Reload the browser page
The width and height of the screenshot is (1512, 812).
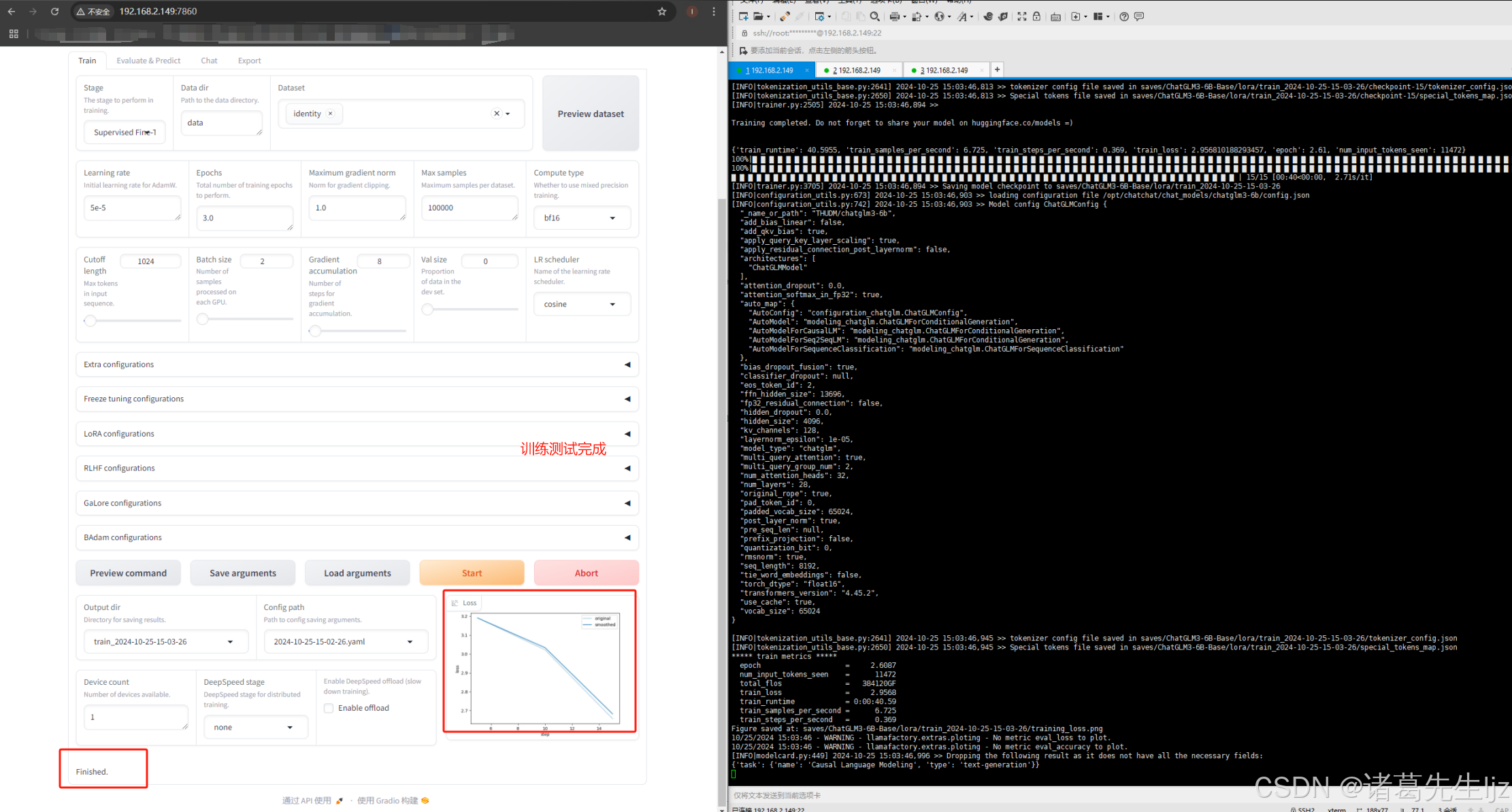[55, 12]
